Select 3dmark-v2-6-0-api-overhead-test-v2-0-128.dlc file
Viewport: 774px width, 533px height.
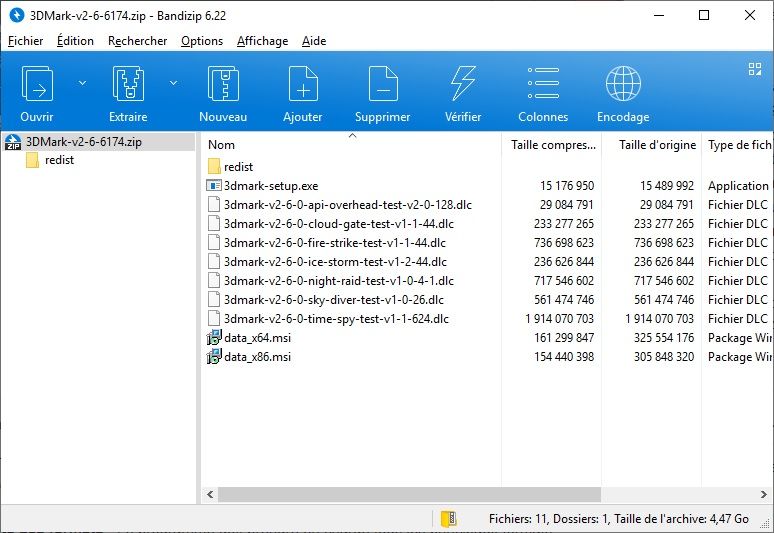[348, 205]
